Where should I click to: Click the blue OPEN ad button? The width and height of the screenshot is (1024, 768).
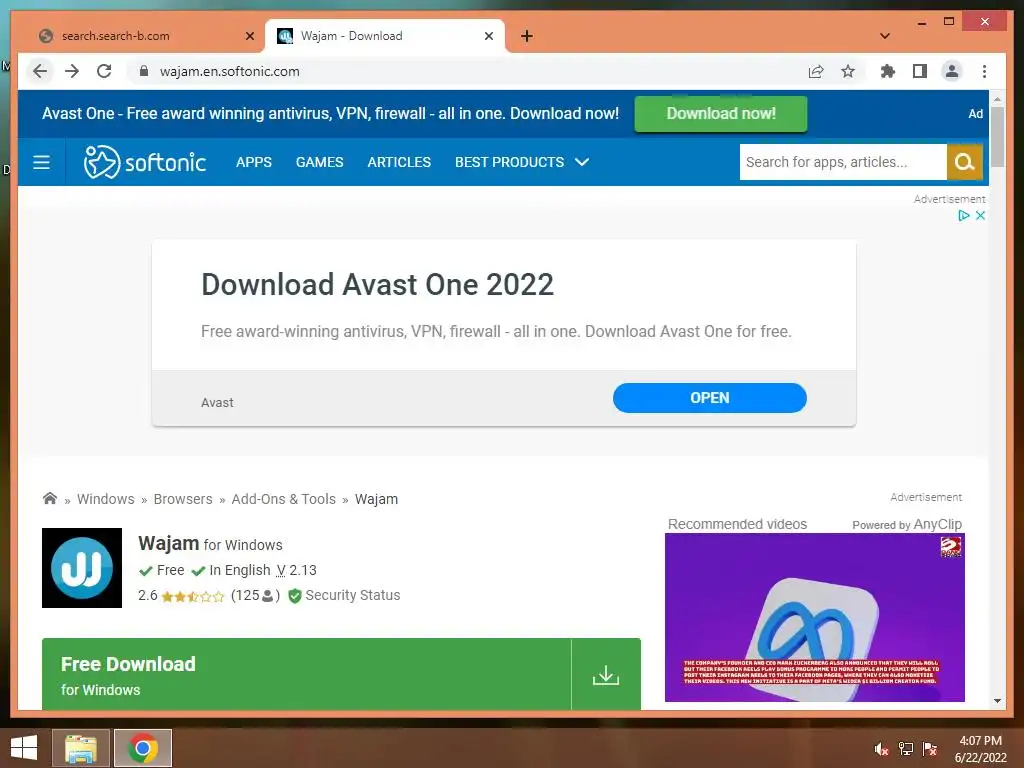(x=710, y=398)
